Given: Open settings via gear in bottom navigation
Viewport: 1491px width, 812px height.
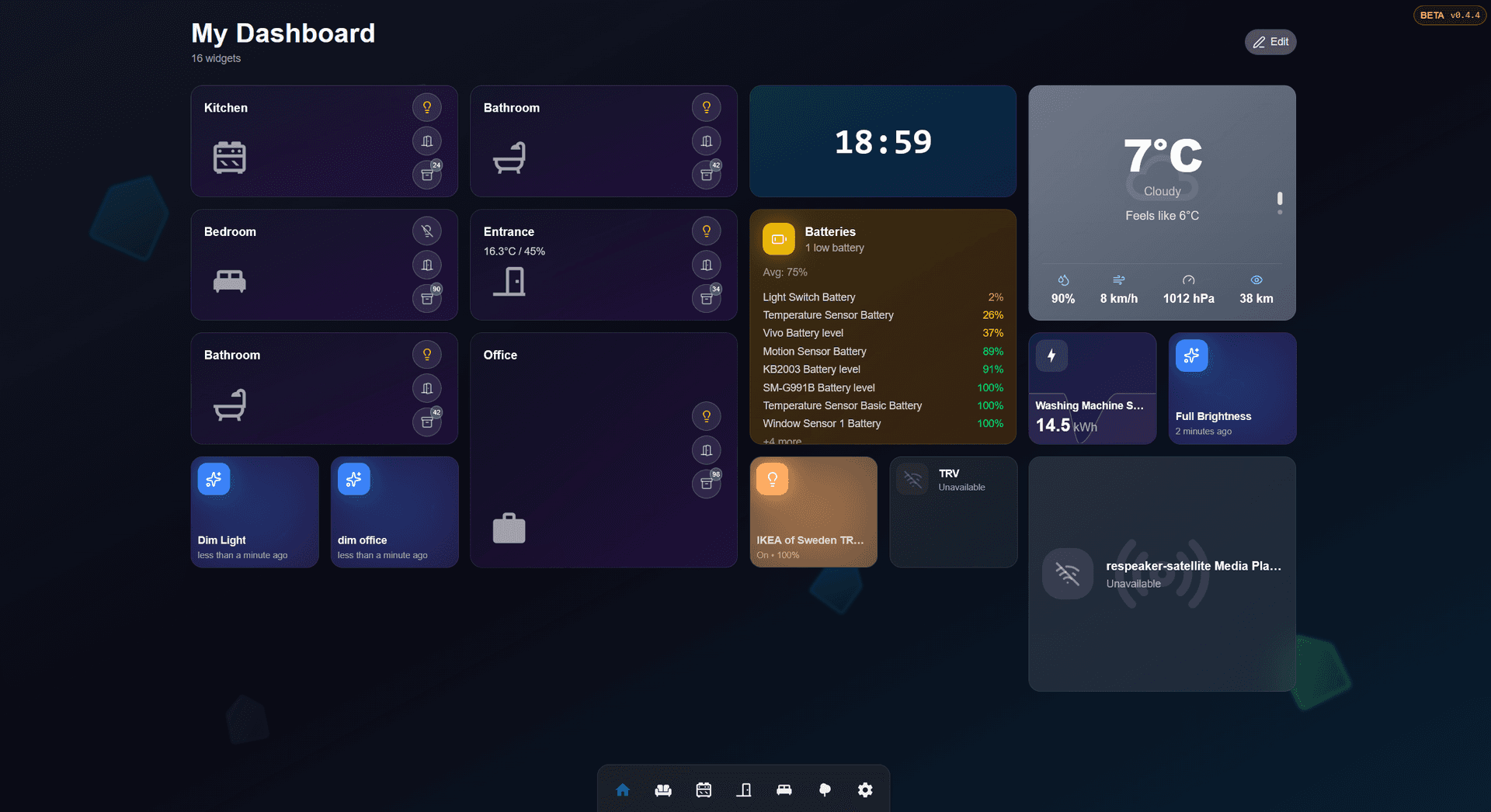Looking at the screenshot, I should [x=865, y=789].
